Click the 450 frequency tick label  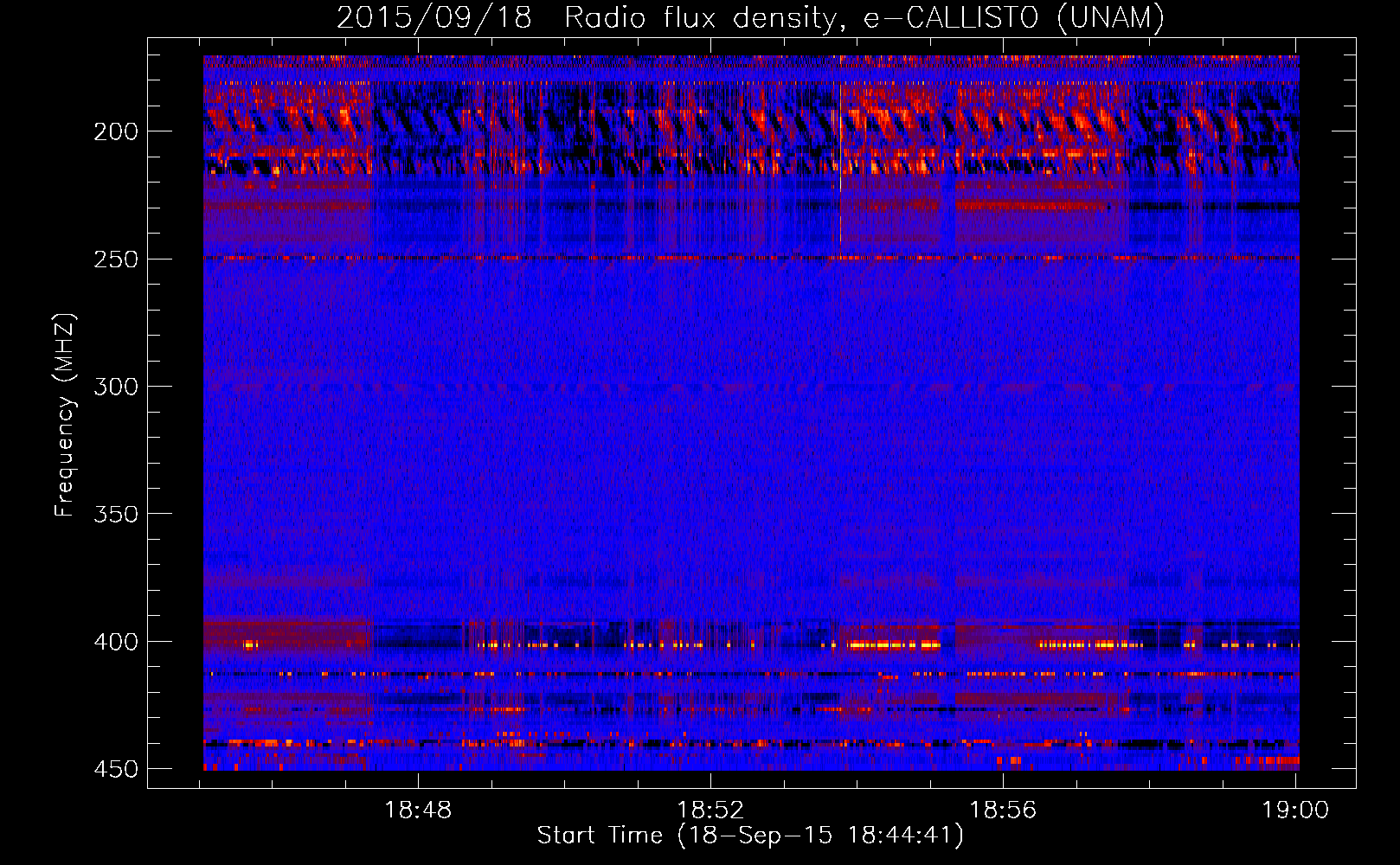click(116, 769)
